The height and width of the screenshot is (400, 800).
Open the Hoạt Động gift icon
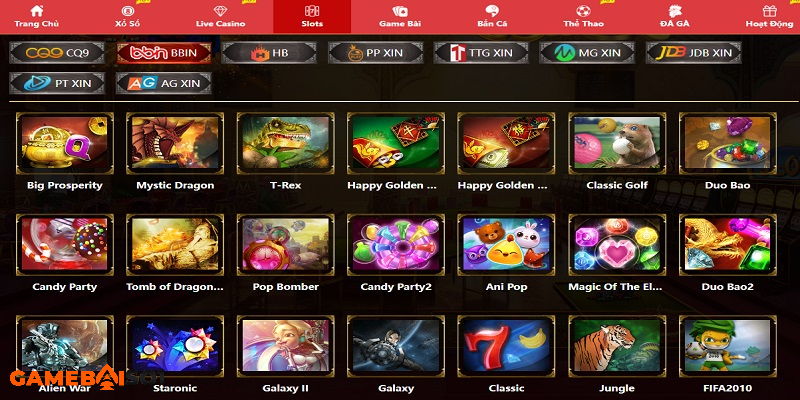[769, 11]
